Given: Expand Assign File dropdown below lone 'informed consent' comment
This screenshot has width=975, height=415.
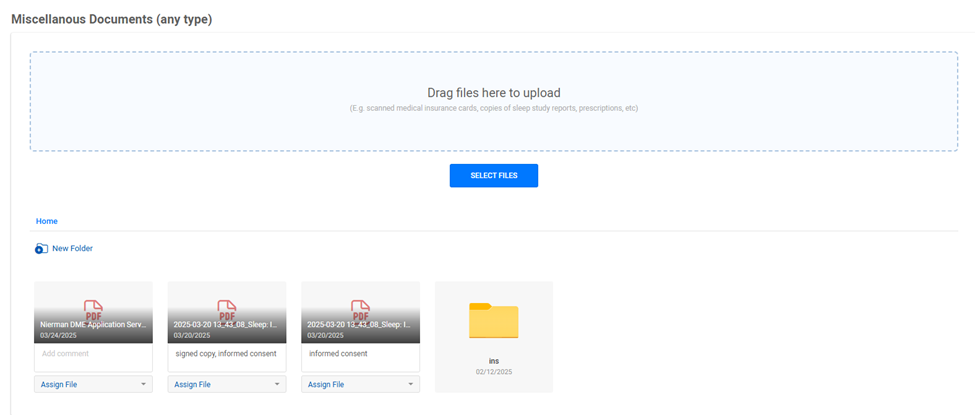Looking at the screenshot, I should [361, 385].
